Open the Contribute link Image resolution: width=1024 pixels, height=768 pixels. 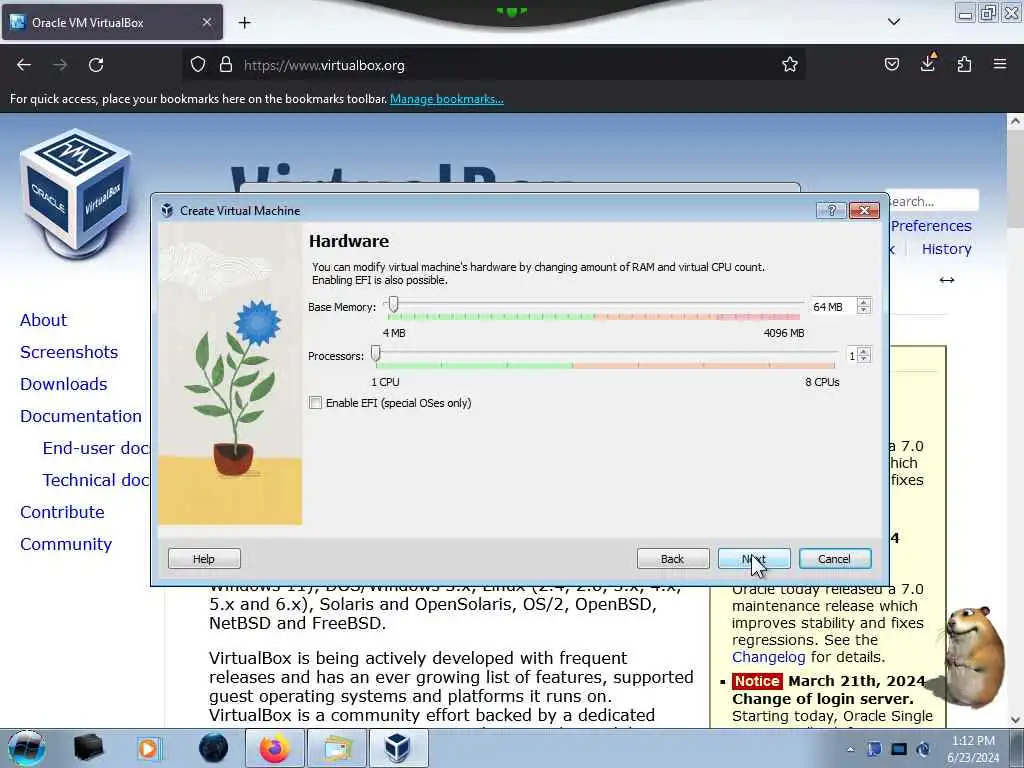tap(62, 512)
